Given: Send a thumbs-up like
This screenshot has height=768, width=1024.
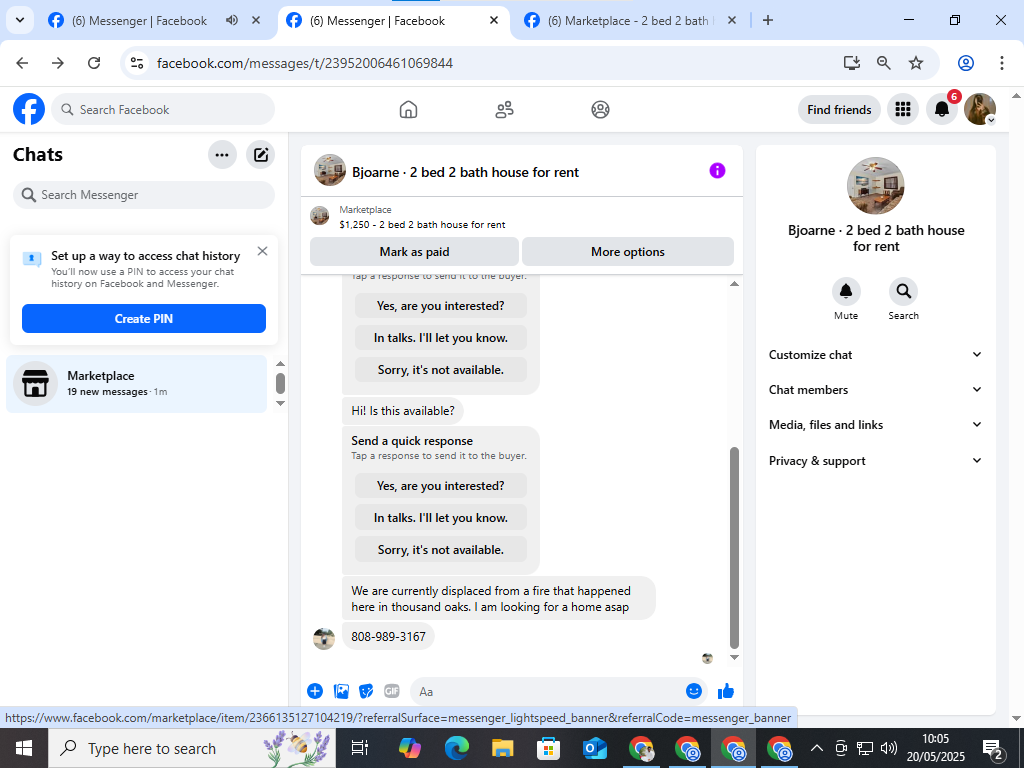Looking at the screenshot, I should point(726,691).
